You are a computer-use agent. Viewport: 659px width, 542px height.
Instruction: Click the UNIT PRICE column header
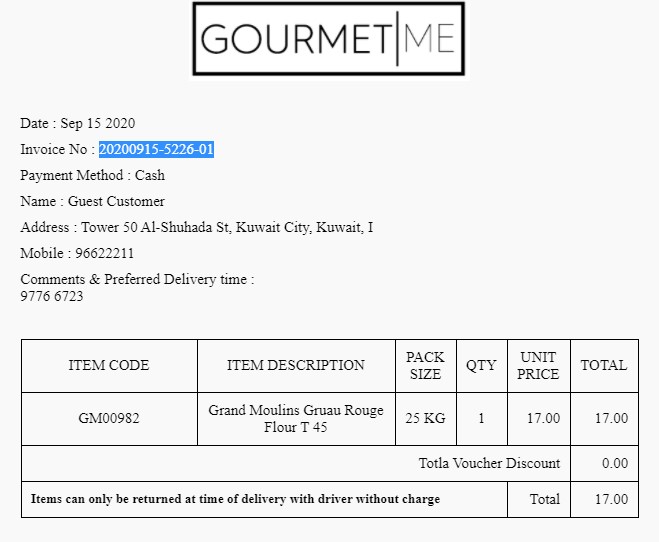[x=538, y=366]
